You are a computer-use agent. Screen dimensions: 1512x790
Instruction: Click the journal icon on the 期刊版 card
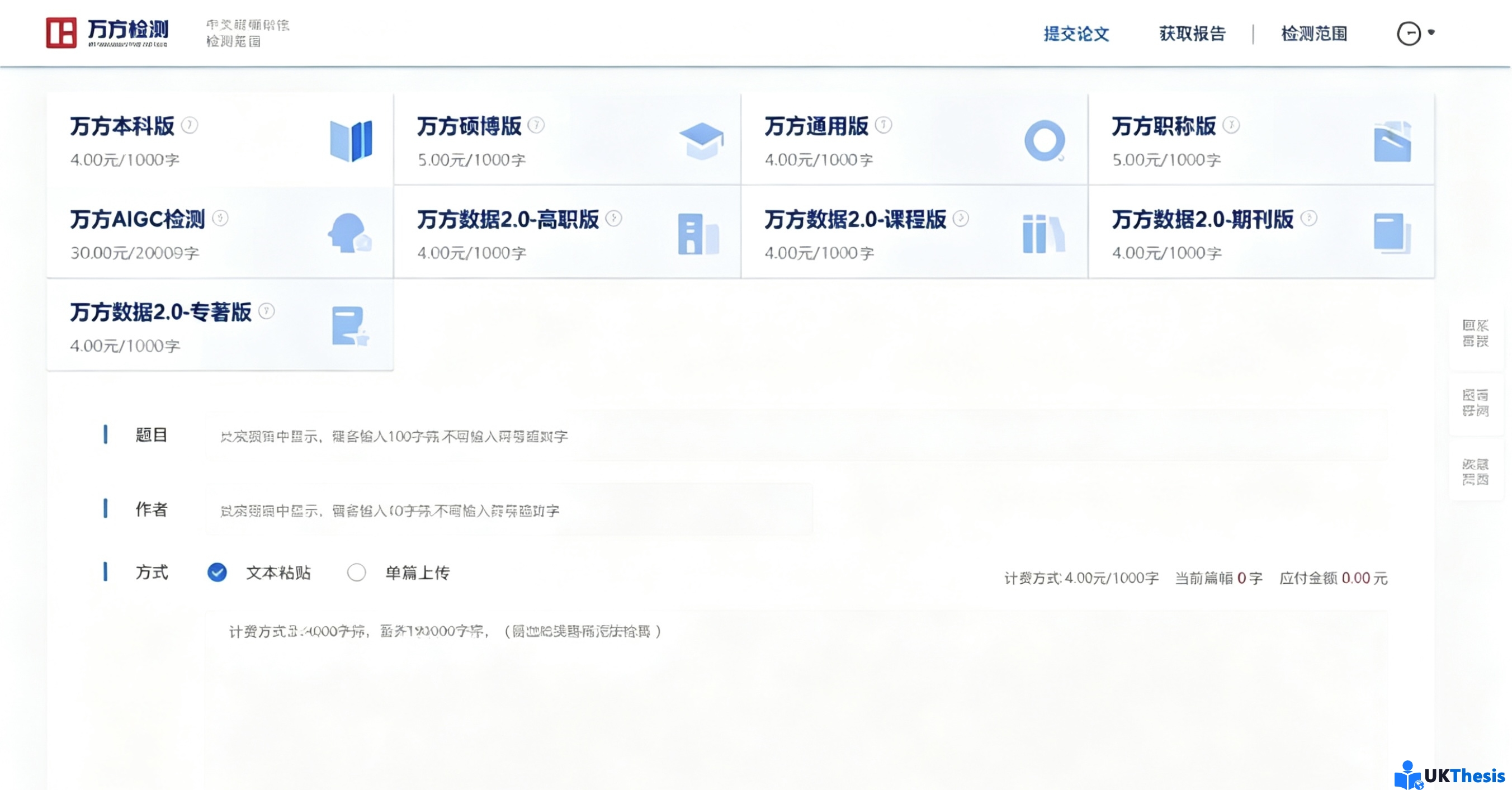(x=1392, y=234)
